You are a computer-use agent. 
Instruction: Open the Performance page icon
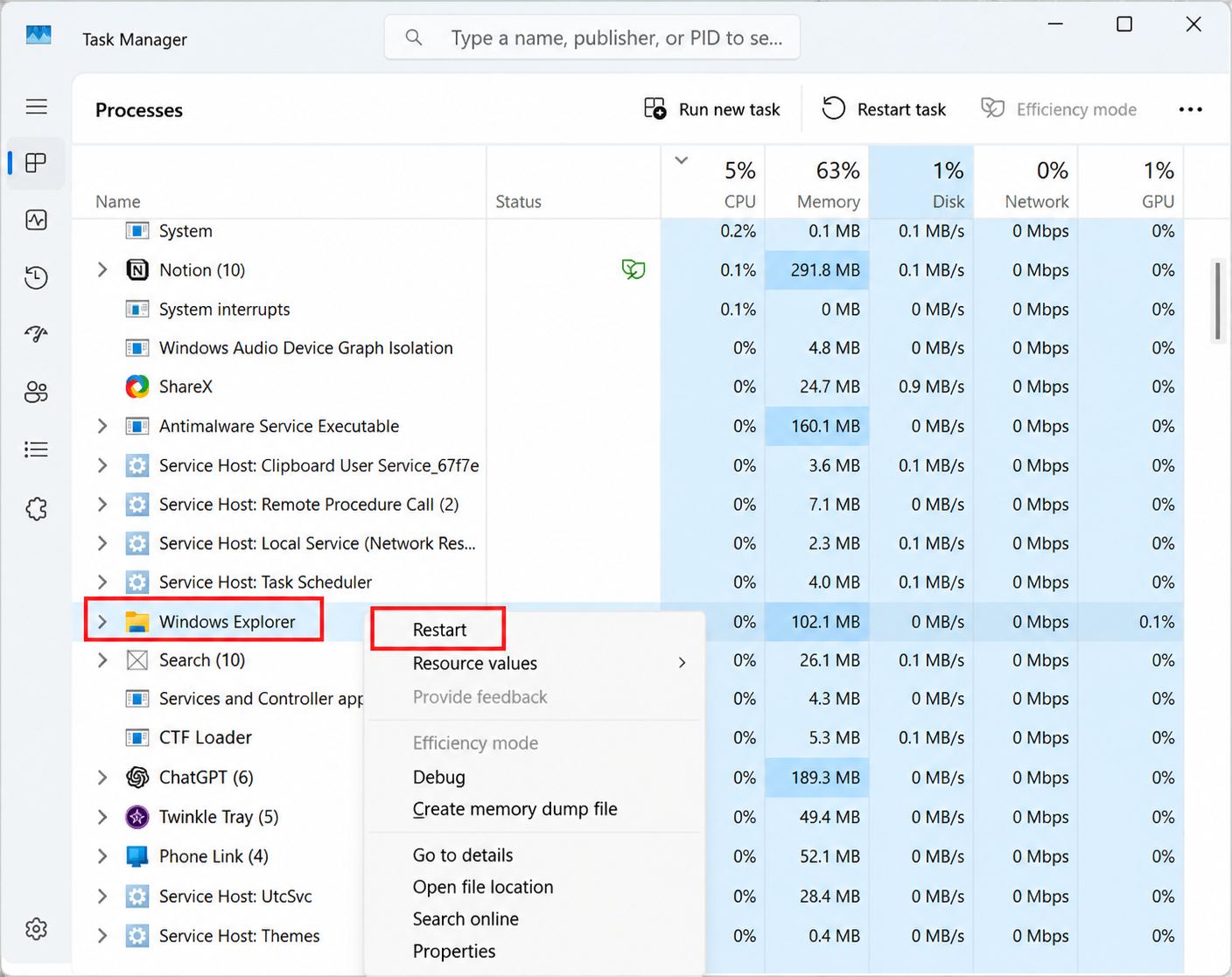(37, 220)
